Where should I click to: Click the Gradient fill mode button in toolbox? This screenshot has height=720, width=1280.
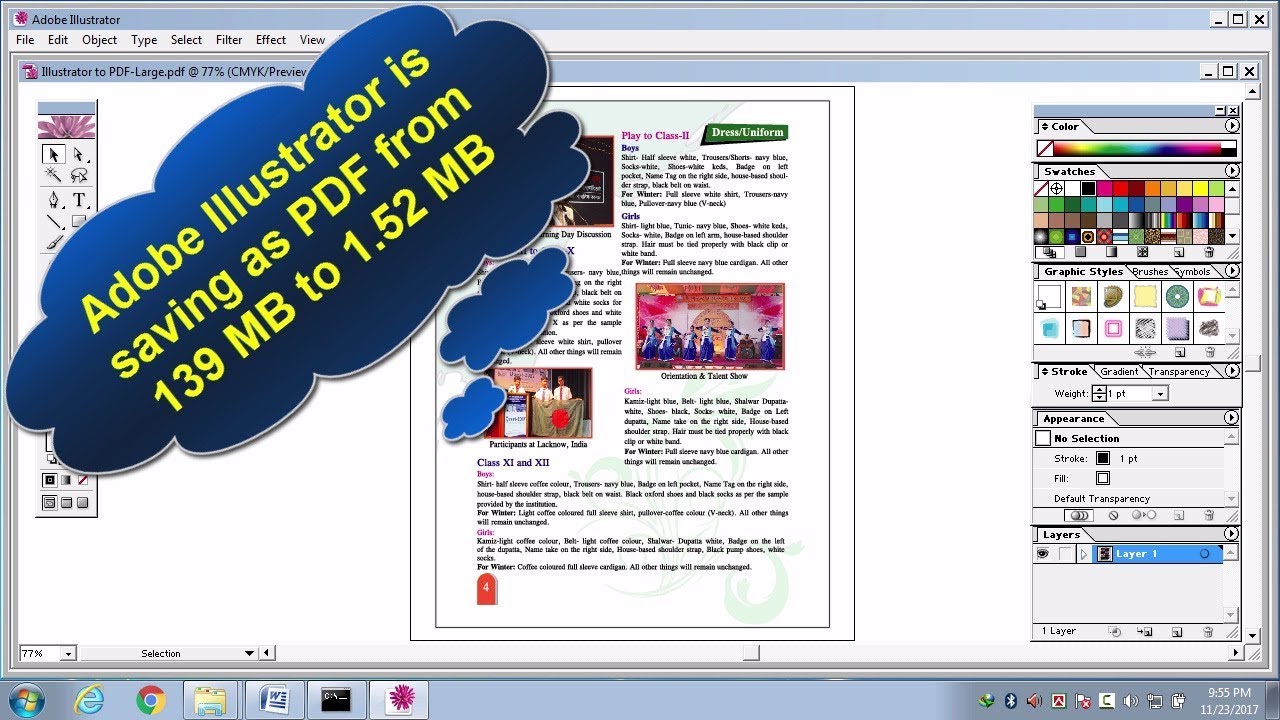[66, 480]
